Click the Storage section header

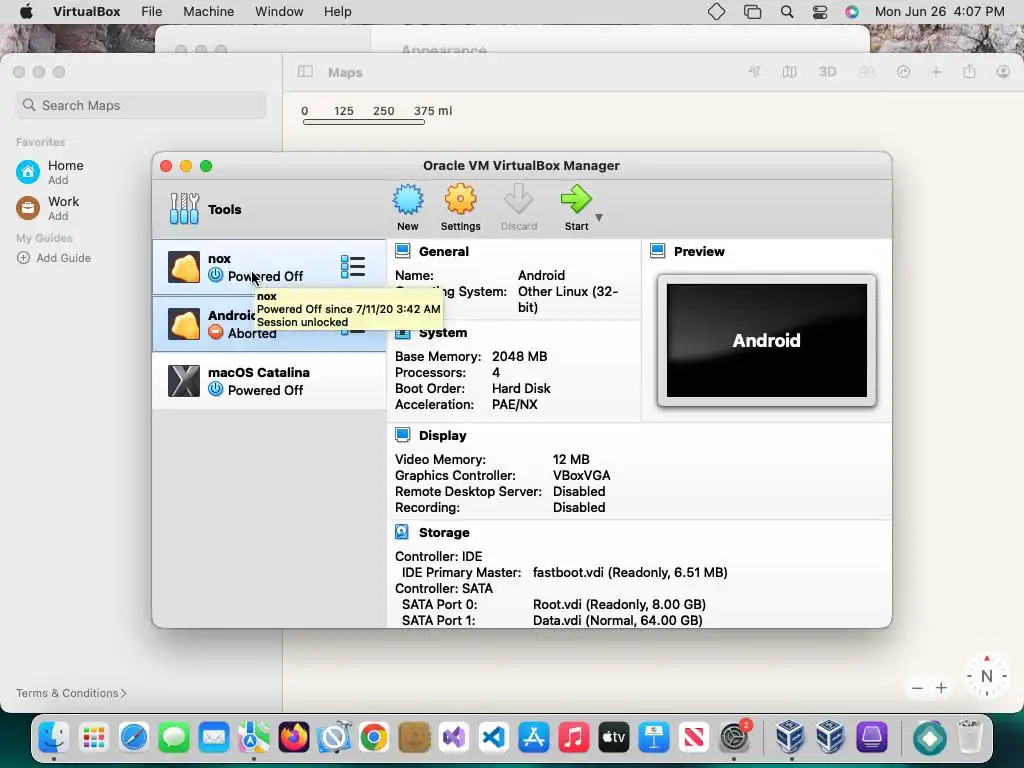click(443, 532)
